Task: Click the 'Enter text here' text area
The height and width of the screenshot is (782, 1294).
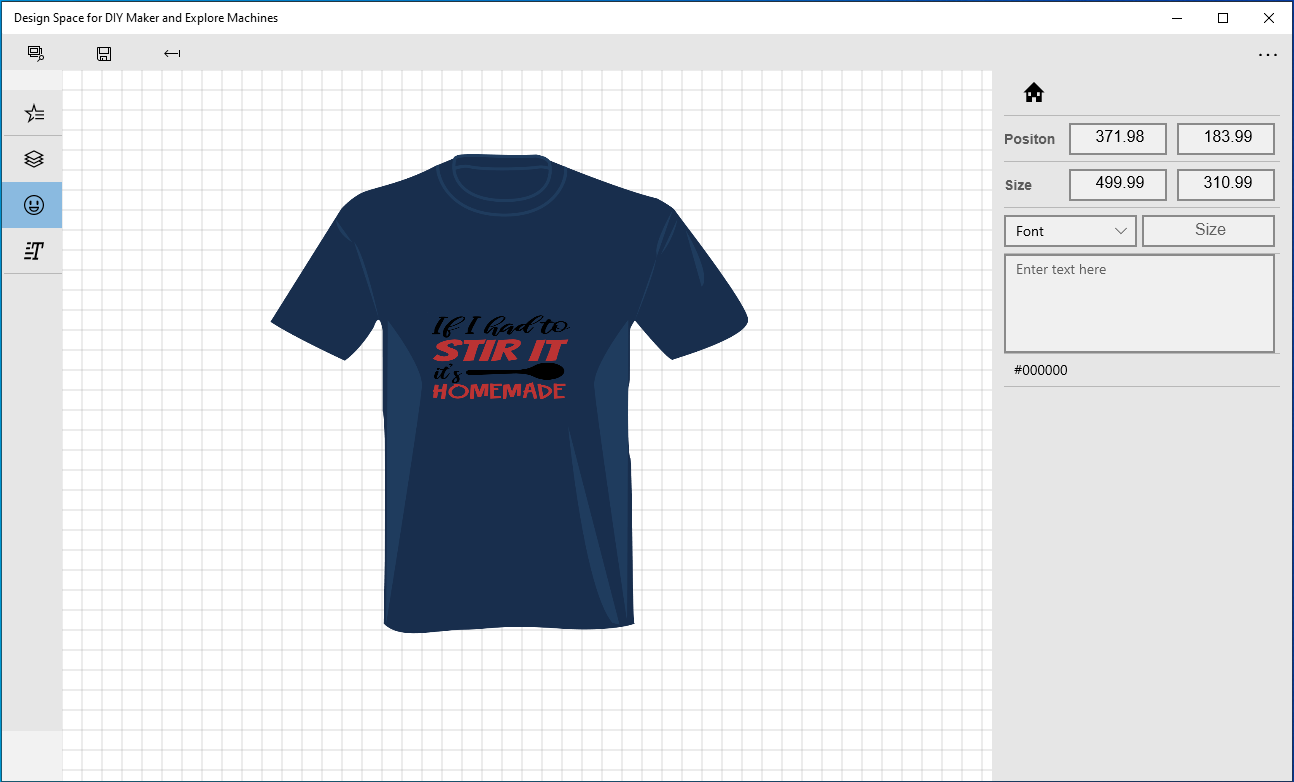Action: click(x=1139, y=303)
